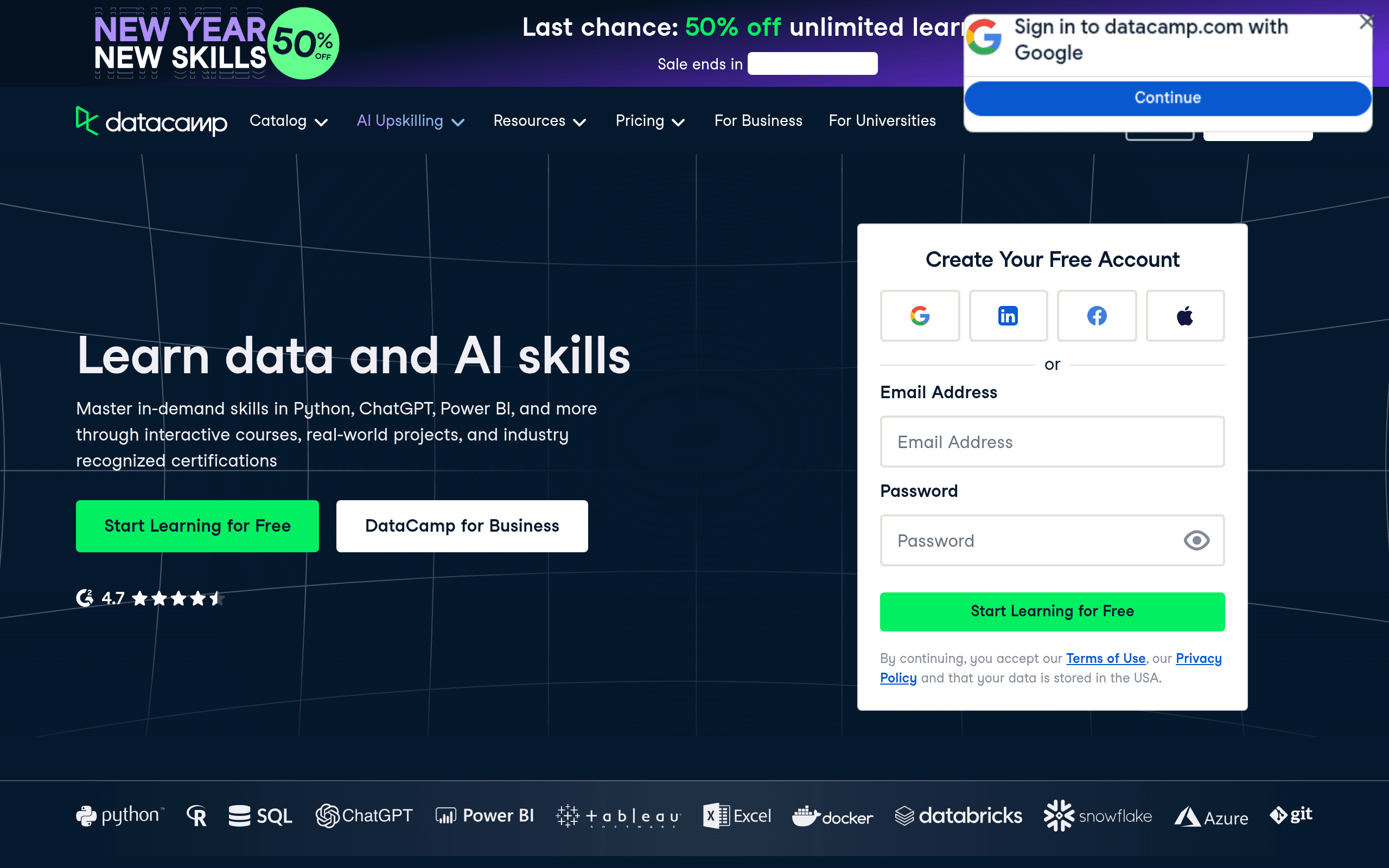Viewport: 1389px width, 868px height.
Task: Sign up with the Google icon button
Action: point(920,316)
